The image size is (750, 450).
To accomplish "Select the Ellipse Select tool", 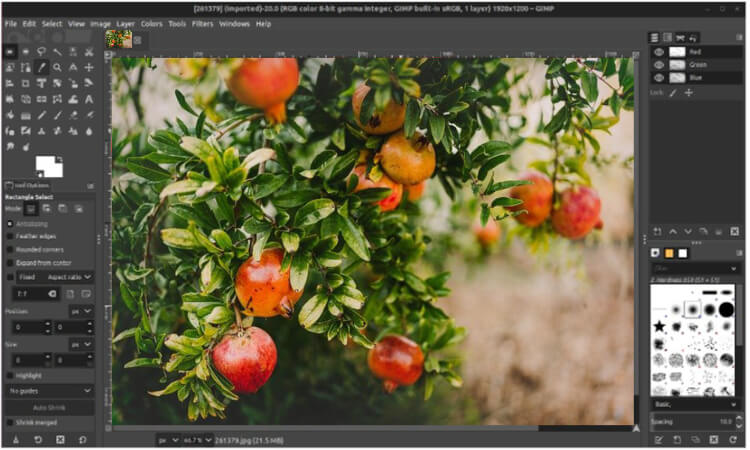I will point(26,52).
